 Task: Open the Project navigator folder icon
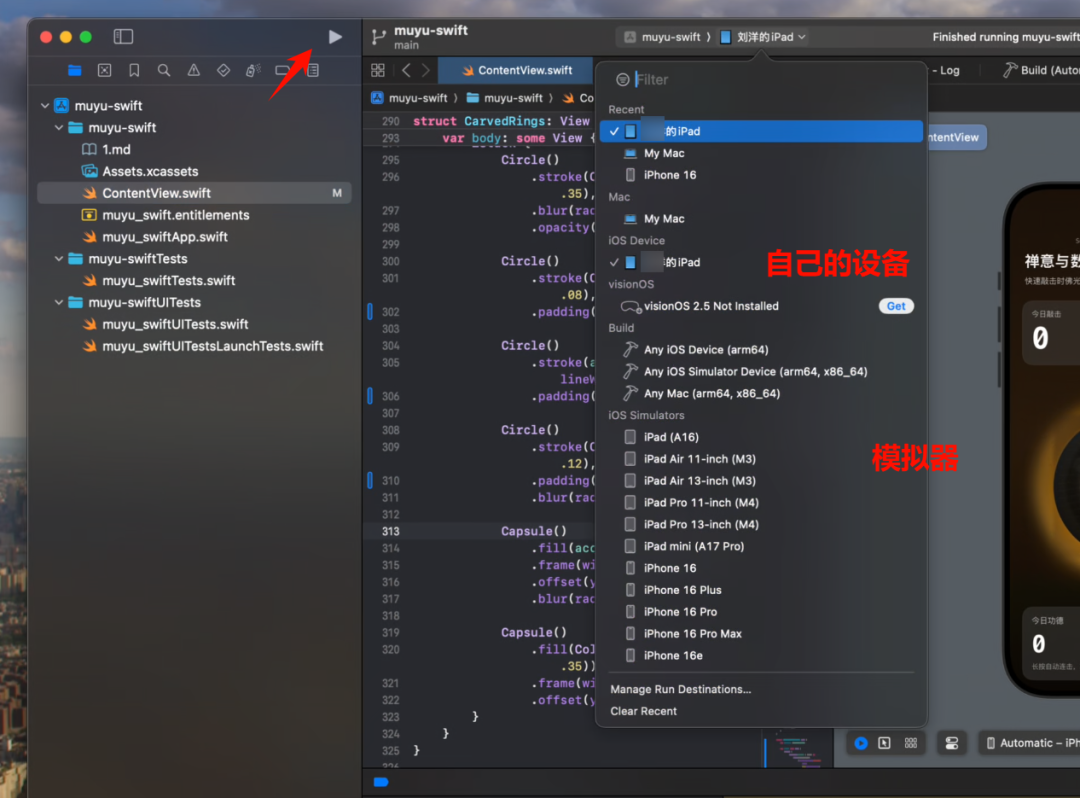click(74, 70)
